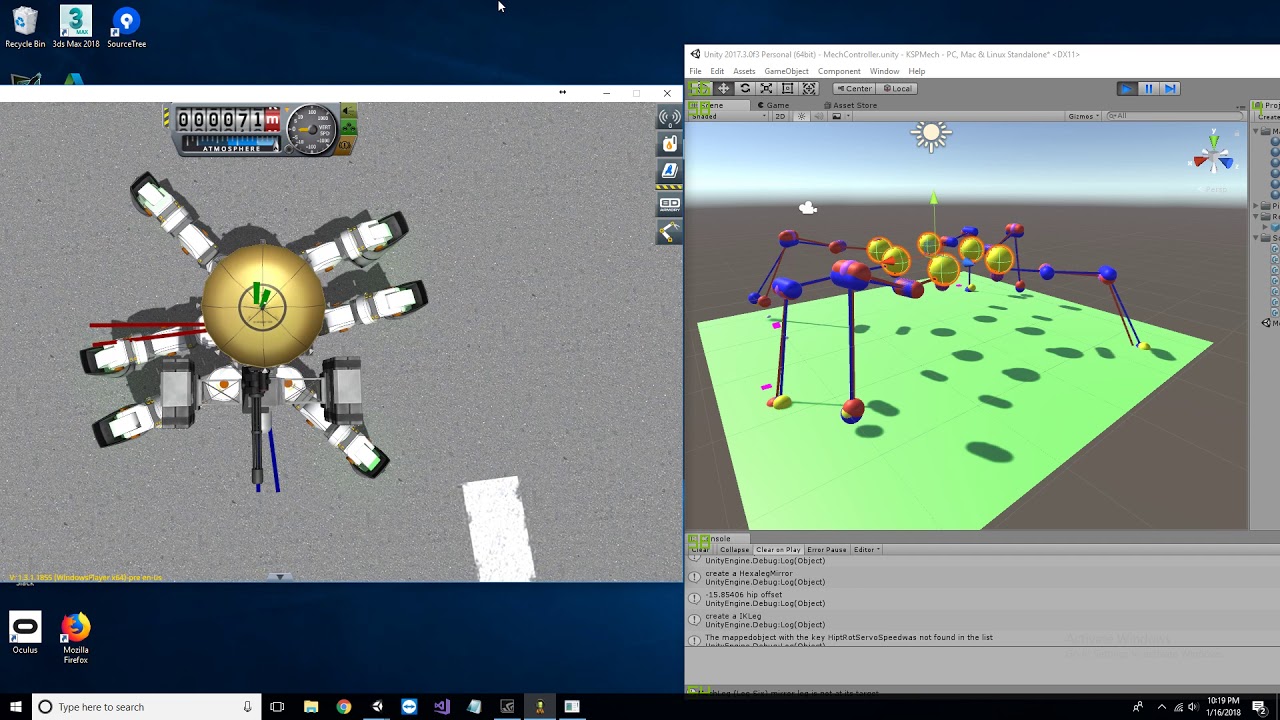
Task: Click the KSP robotic arm icon
Action: tap(669, 231)
